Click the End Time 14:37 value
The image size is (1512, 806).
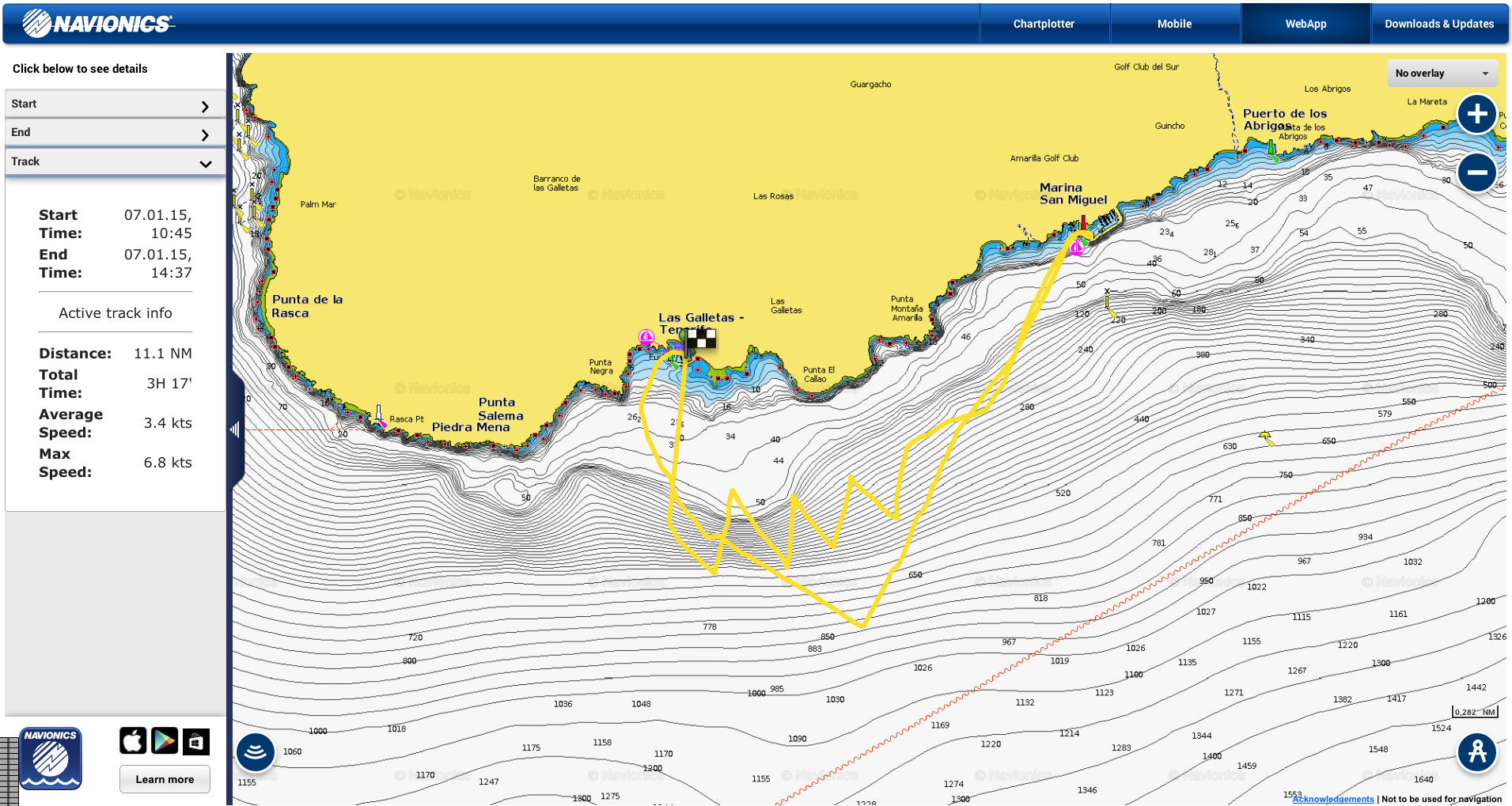point(157,263)
